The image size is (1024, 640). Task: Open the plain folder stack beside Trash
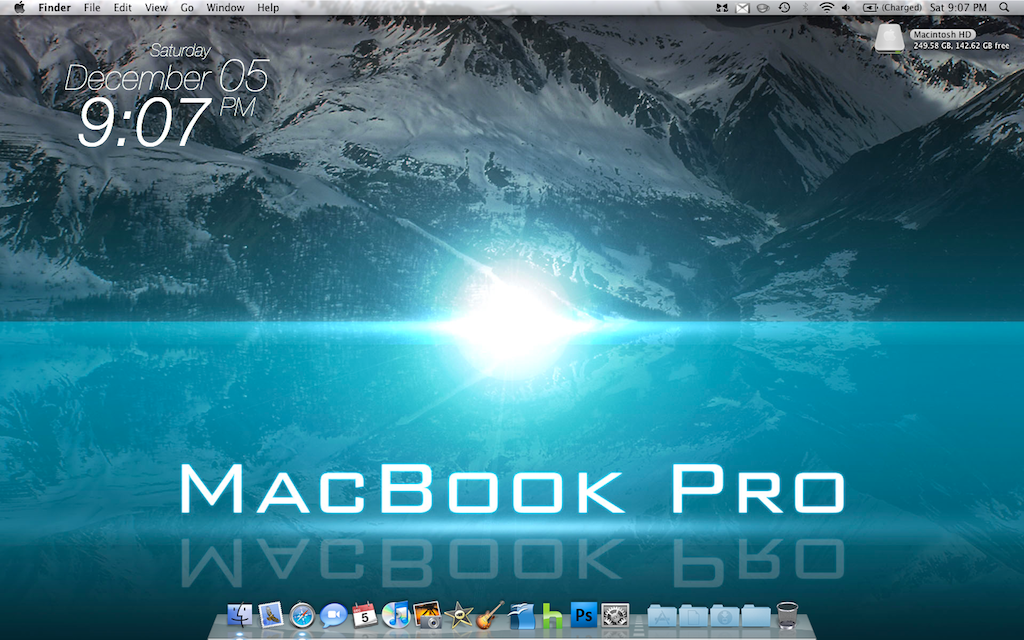tap(756, 615)
